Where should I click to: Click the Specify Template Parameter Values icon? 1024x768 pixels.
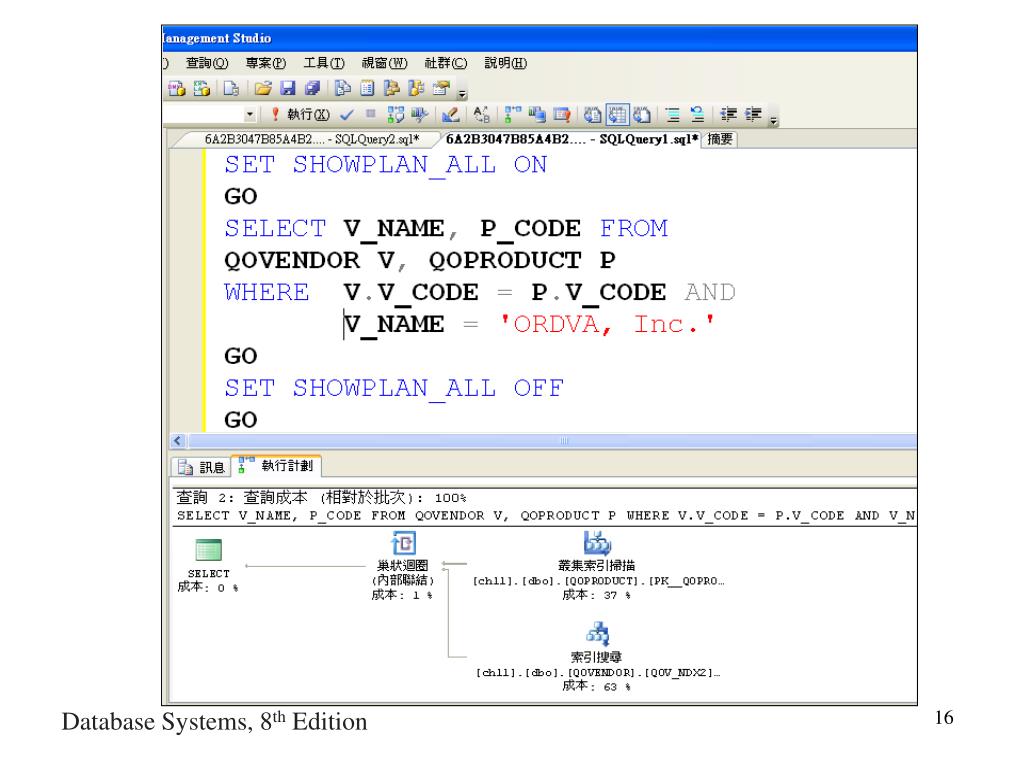coord(482,115)
